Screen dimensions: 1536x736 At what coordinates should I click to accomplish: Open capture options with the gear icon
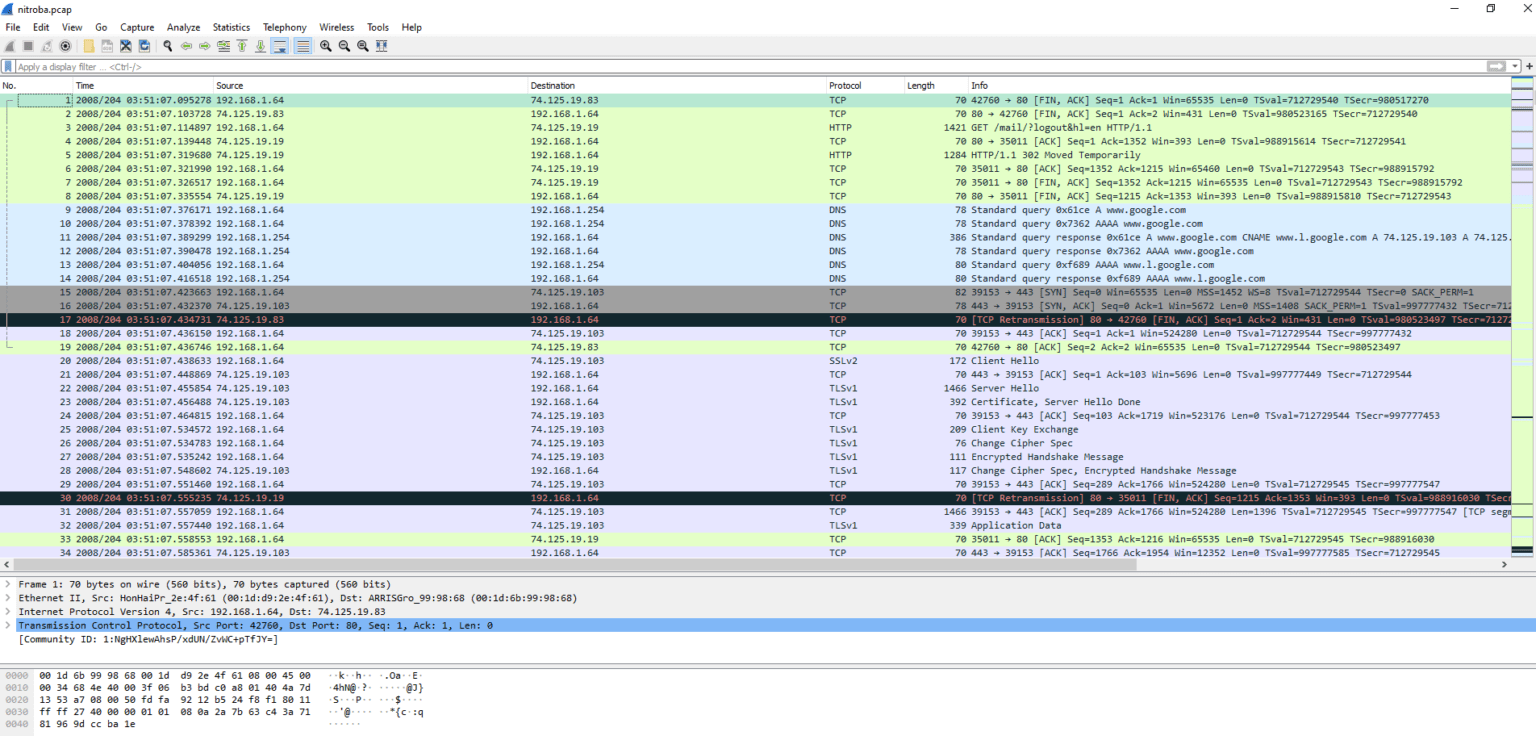coord(64,46)
